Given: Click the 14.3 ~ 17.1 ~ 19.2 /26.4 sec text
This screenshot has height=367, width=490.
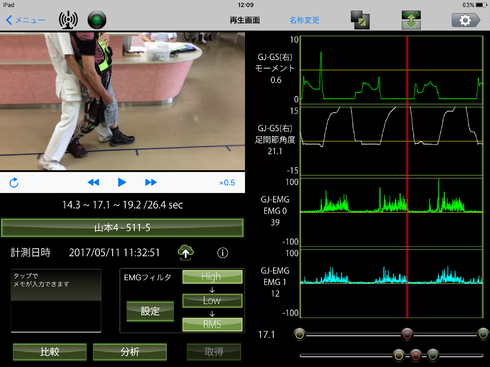Looking at the screenshot, I should [x=122, y=205].
